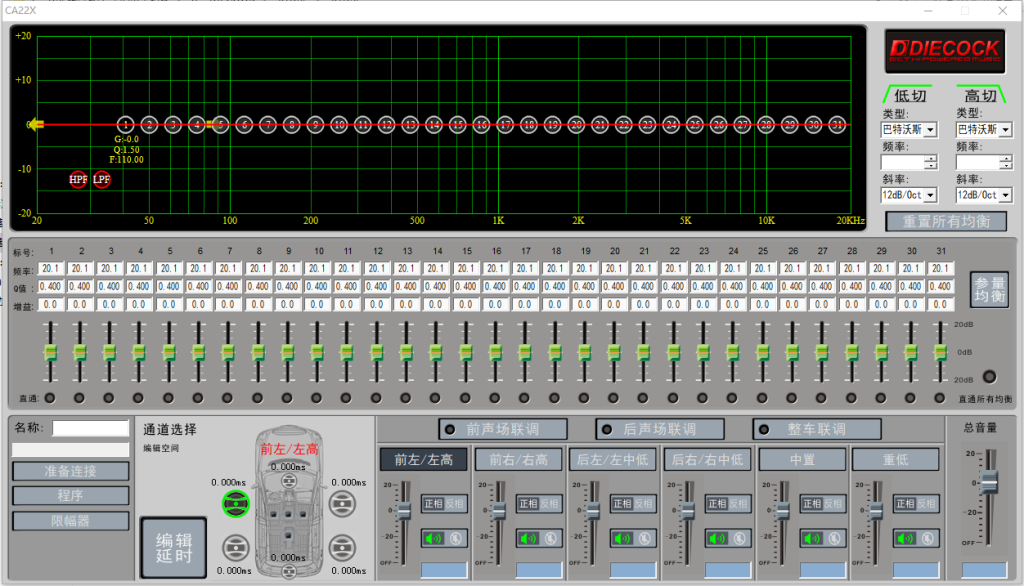Open low-cut 斜率 dropdown 12dB/Oct
This screenshot has height=586, width=1024.
pos(909,195)
